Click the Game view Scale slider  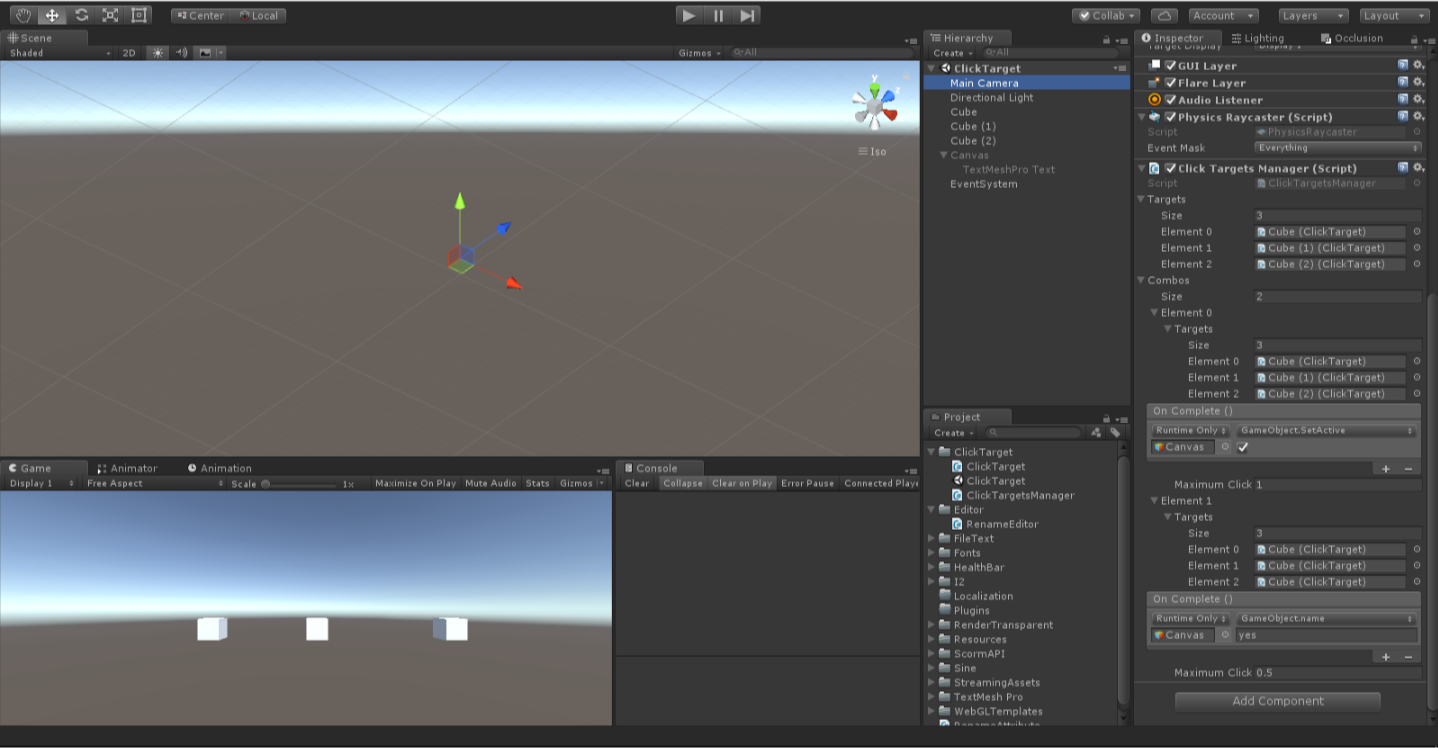click(299, 483)
